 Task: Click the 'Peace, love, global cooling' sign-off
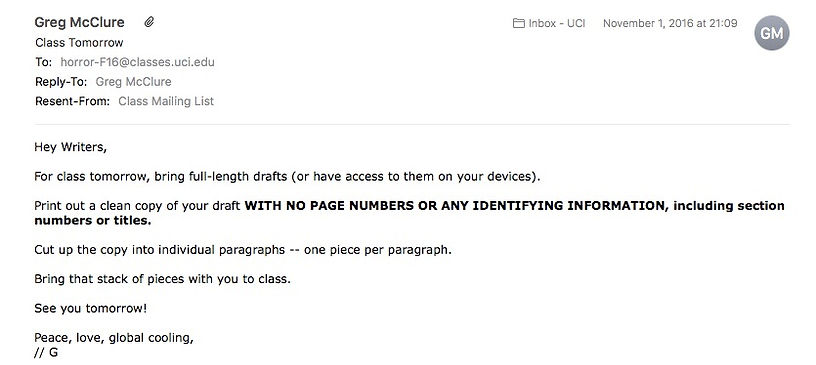point(114,338)
